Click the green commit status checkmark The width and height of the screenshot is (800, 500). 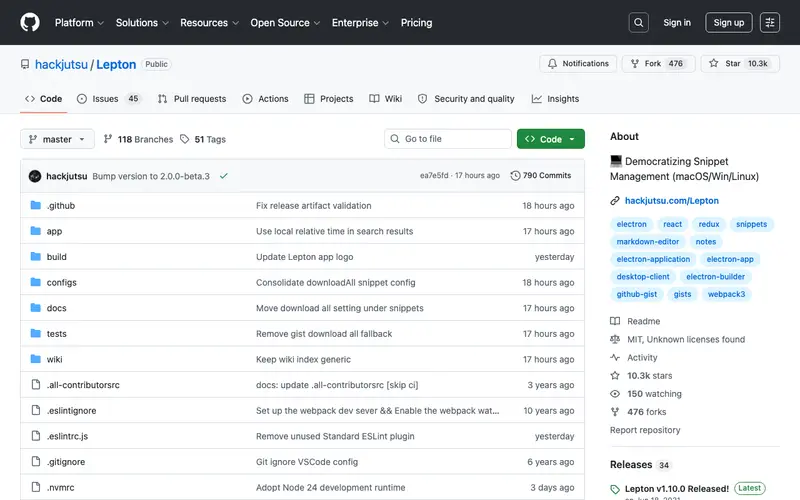coord(223,176)
